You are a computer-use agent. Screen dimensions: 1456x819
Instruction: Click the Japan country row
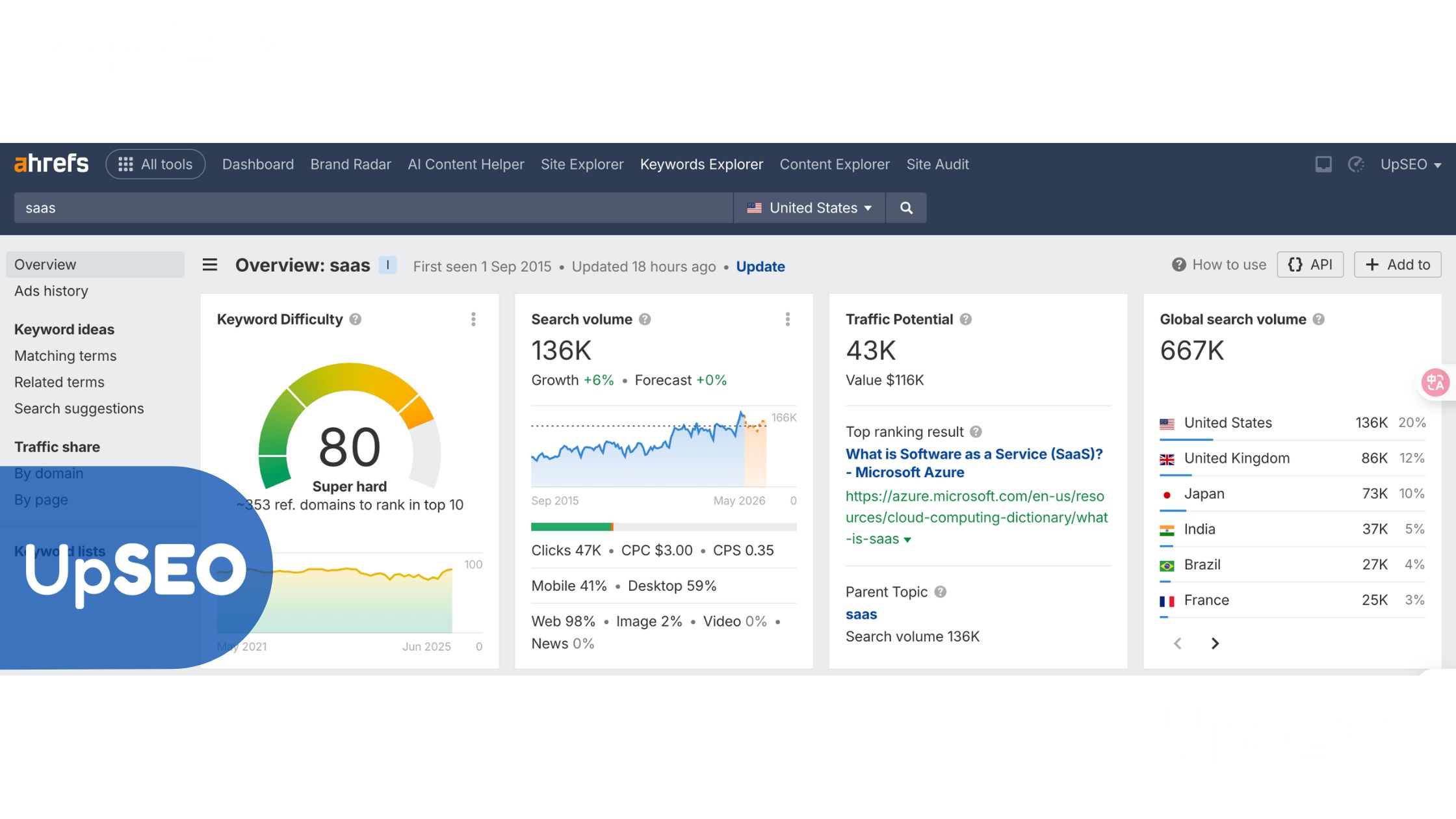[x=1292, y=494]
